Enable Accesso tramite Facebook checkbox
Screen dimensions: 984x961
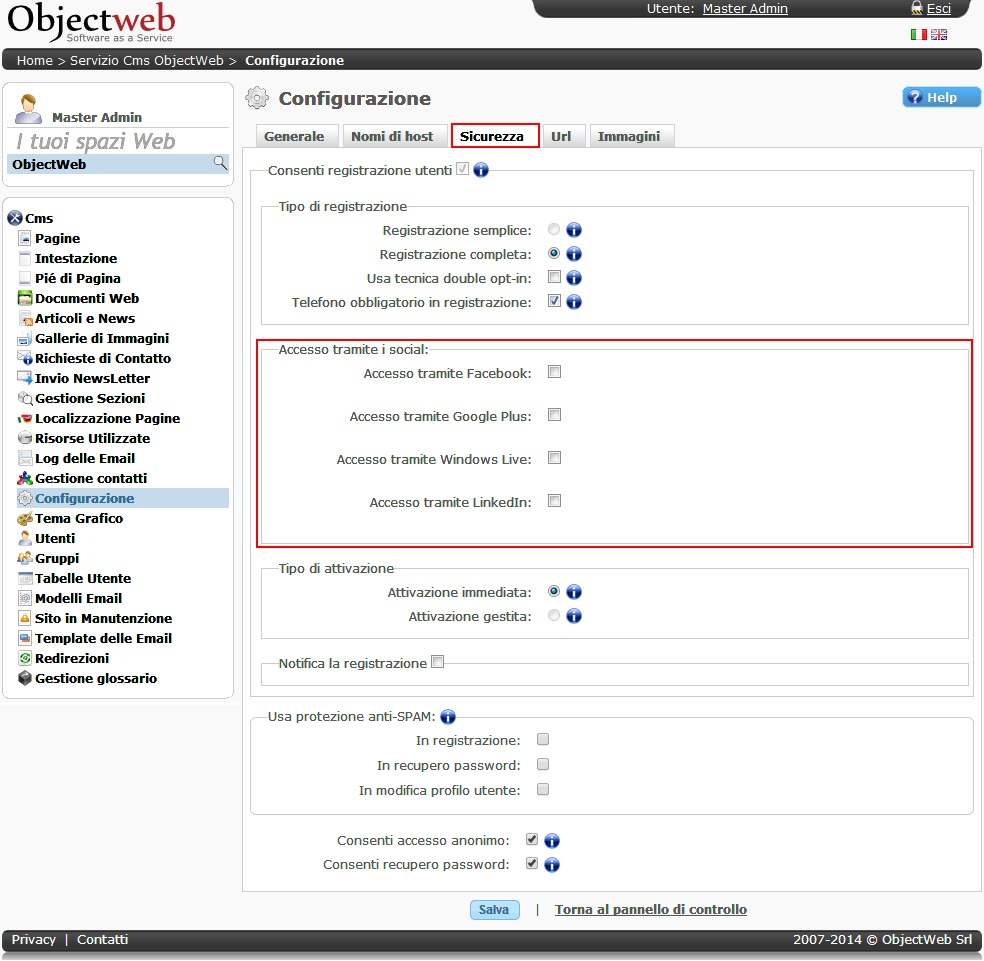coord(554,372)
